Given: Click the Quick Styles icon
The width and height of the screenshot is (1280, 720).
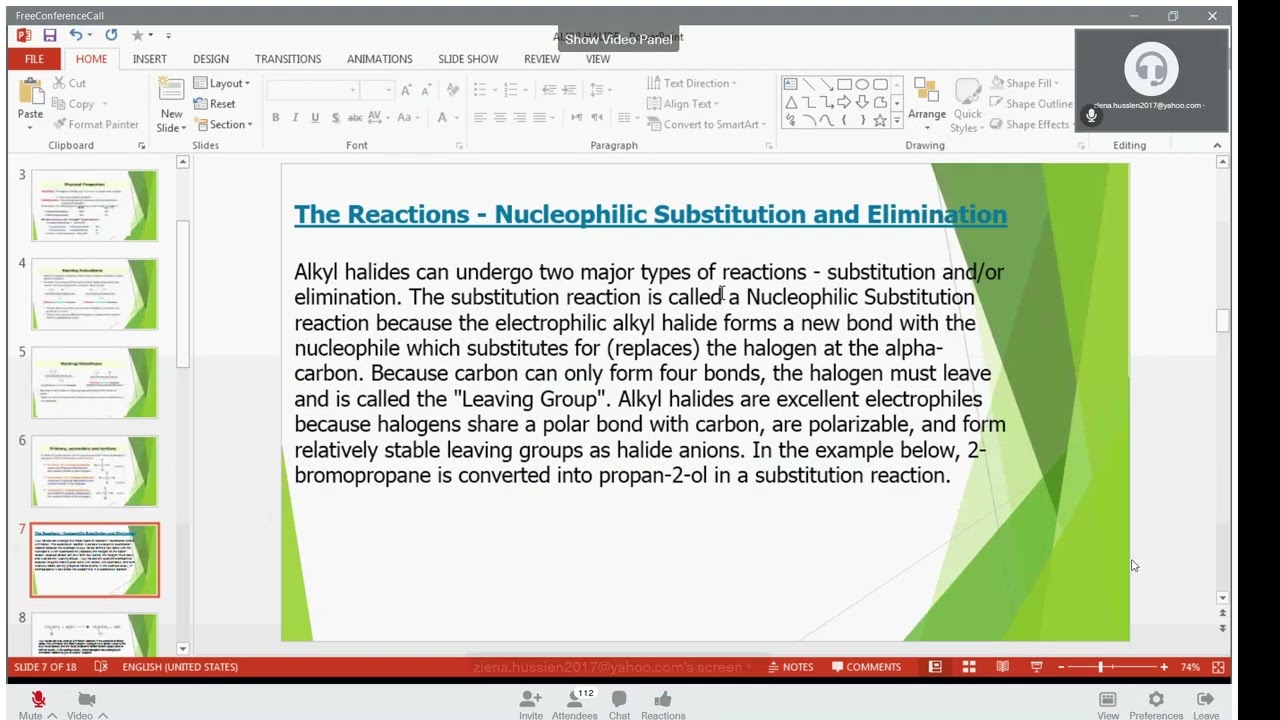Looking at the screenshot, I should point(967,92).
